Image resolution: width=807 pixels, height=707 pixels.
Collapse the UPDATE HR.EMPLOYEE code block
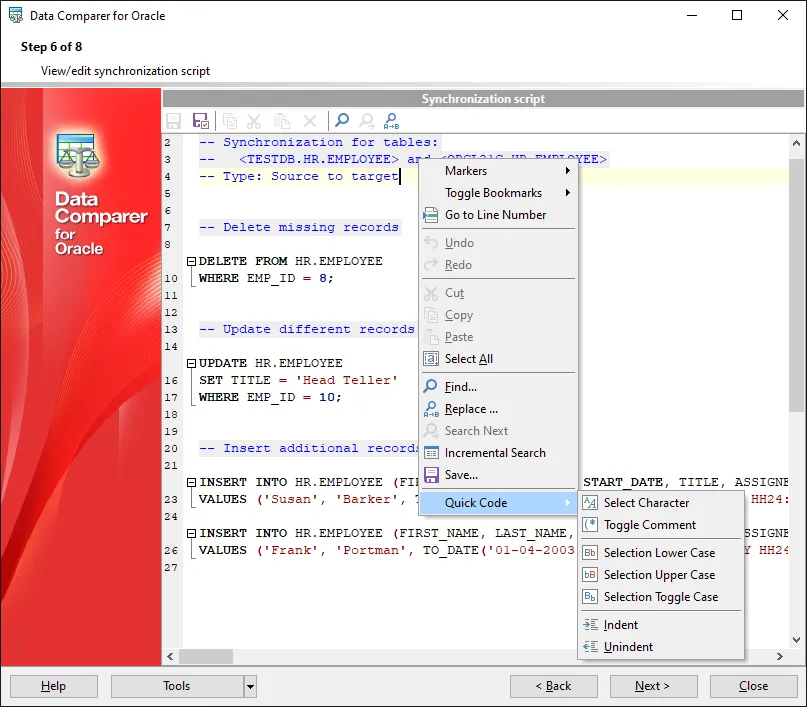191,363
